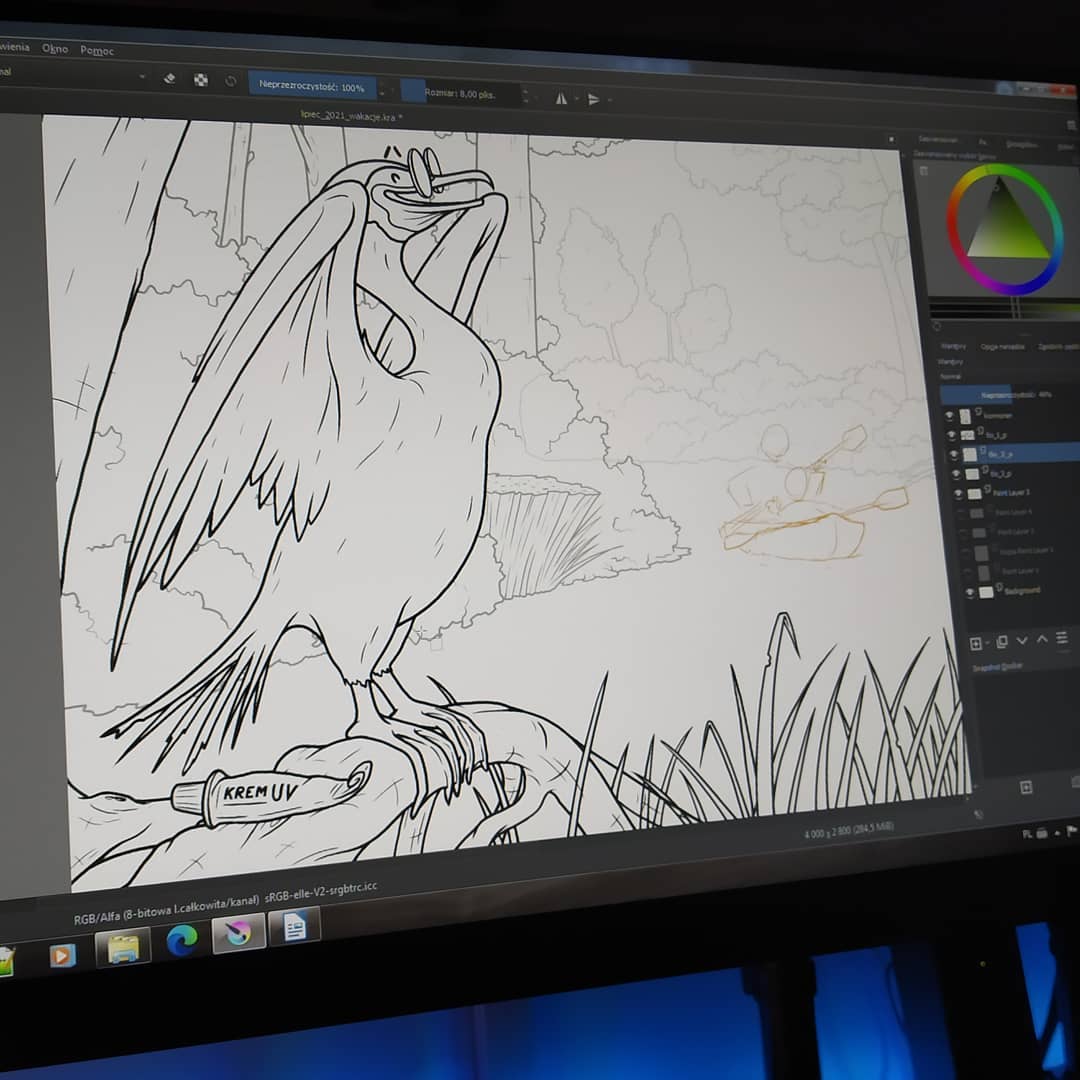Toggle visibility of the topmost layer

pos(950,415)
